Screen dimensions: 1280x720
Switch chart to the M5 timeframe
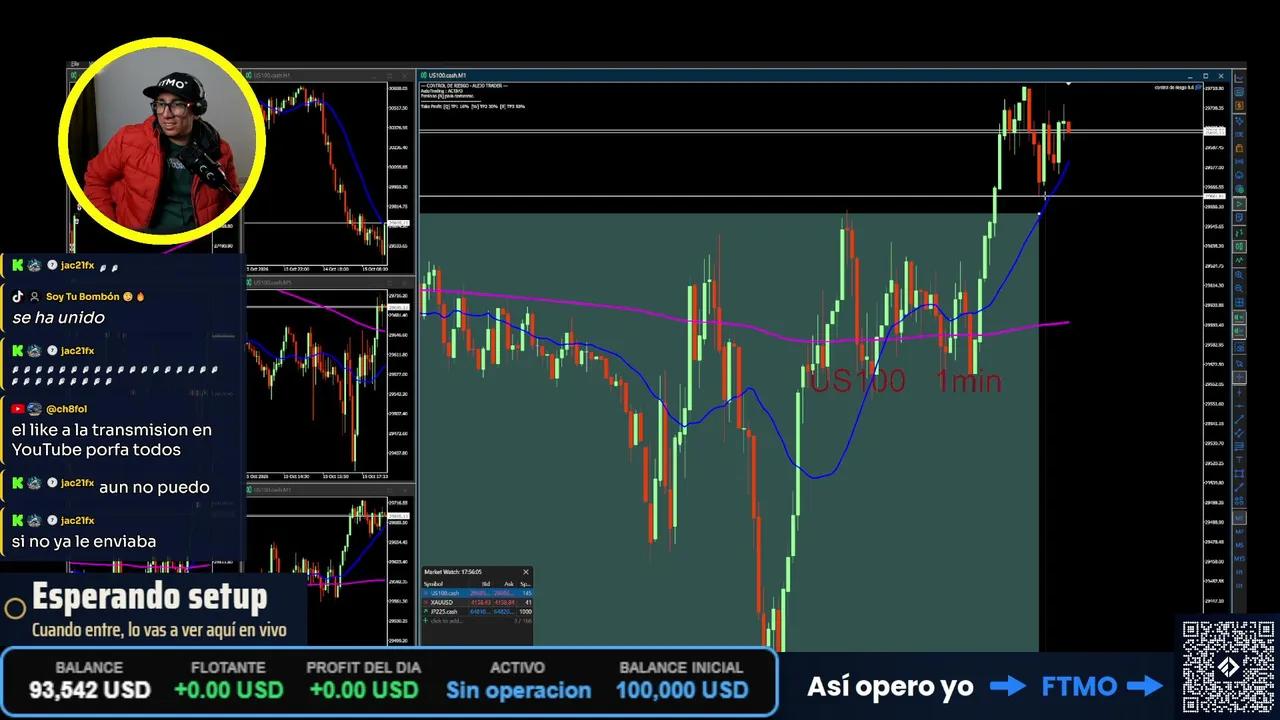[1239, 545]
